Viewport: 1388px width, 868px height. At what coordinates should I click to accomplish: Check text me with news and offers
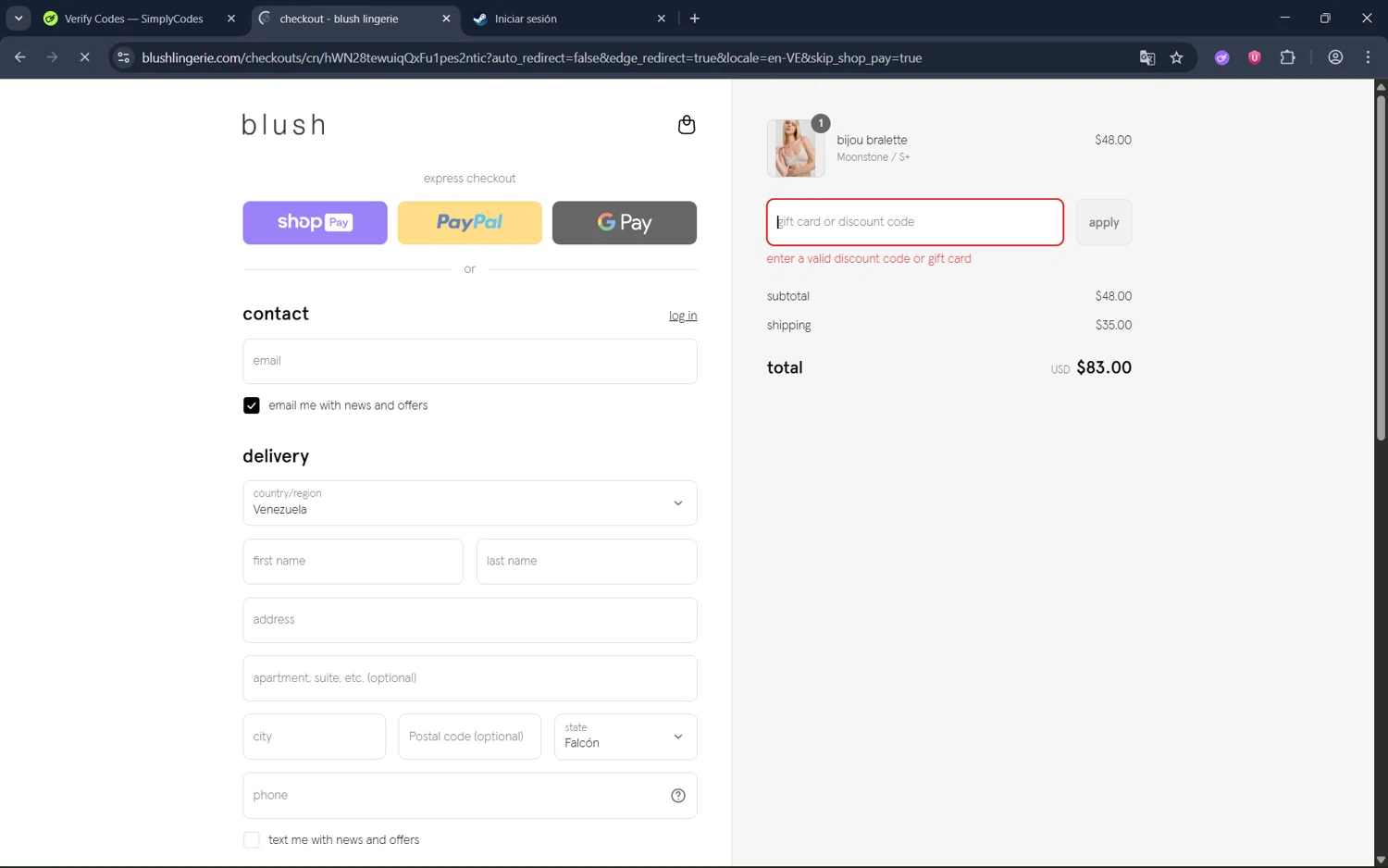point(251,840)
